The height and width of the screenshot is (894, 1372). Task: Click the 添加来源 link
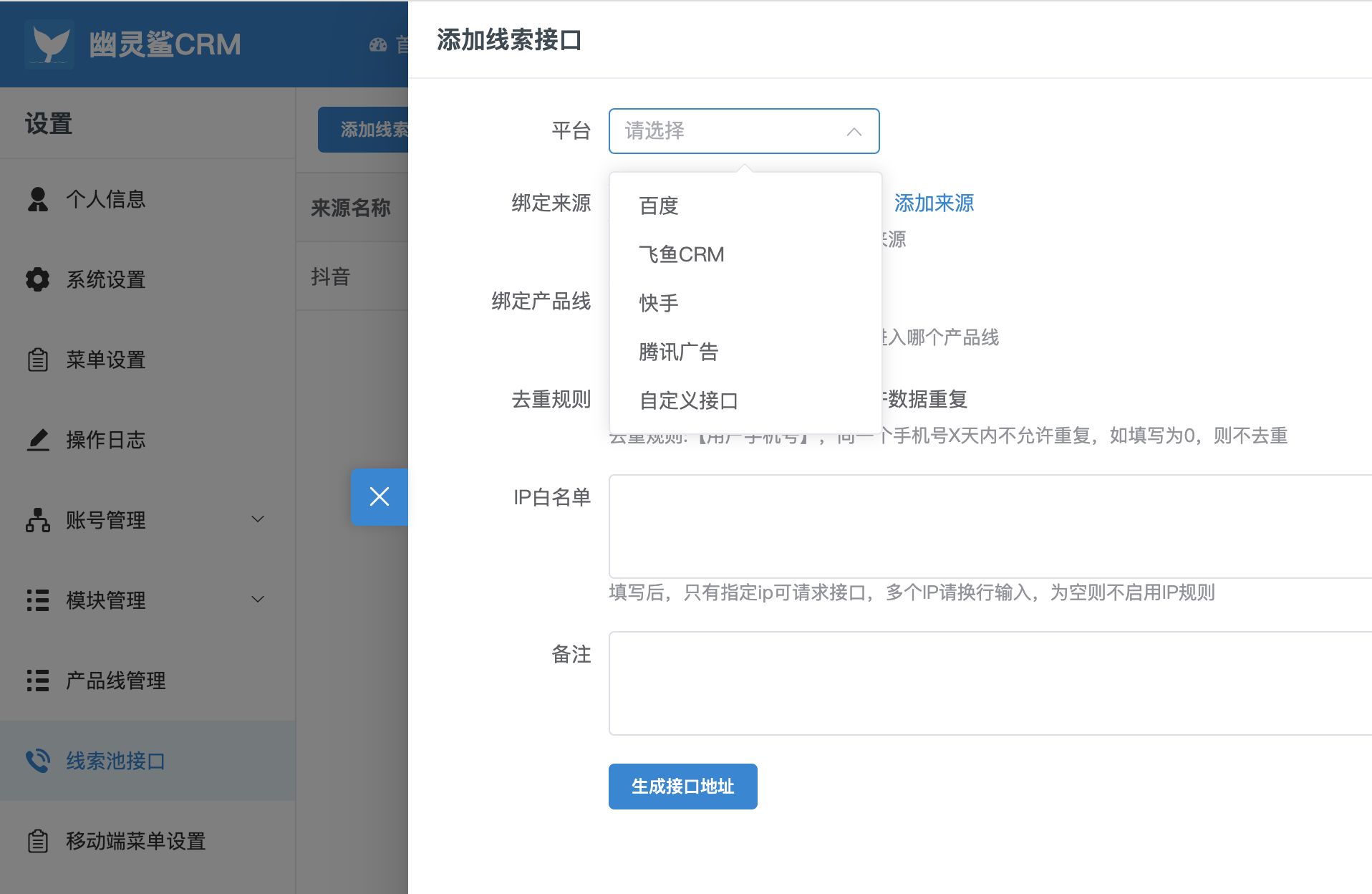(x=934, y=203)
